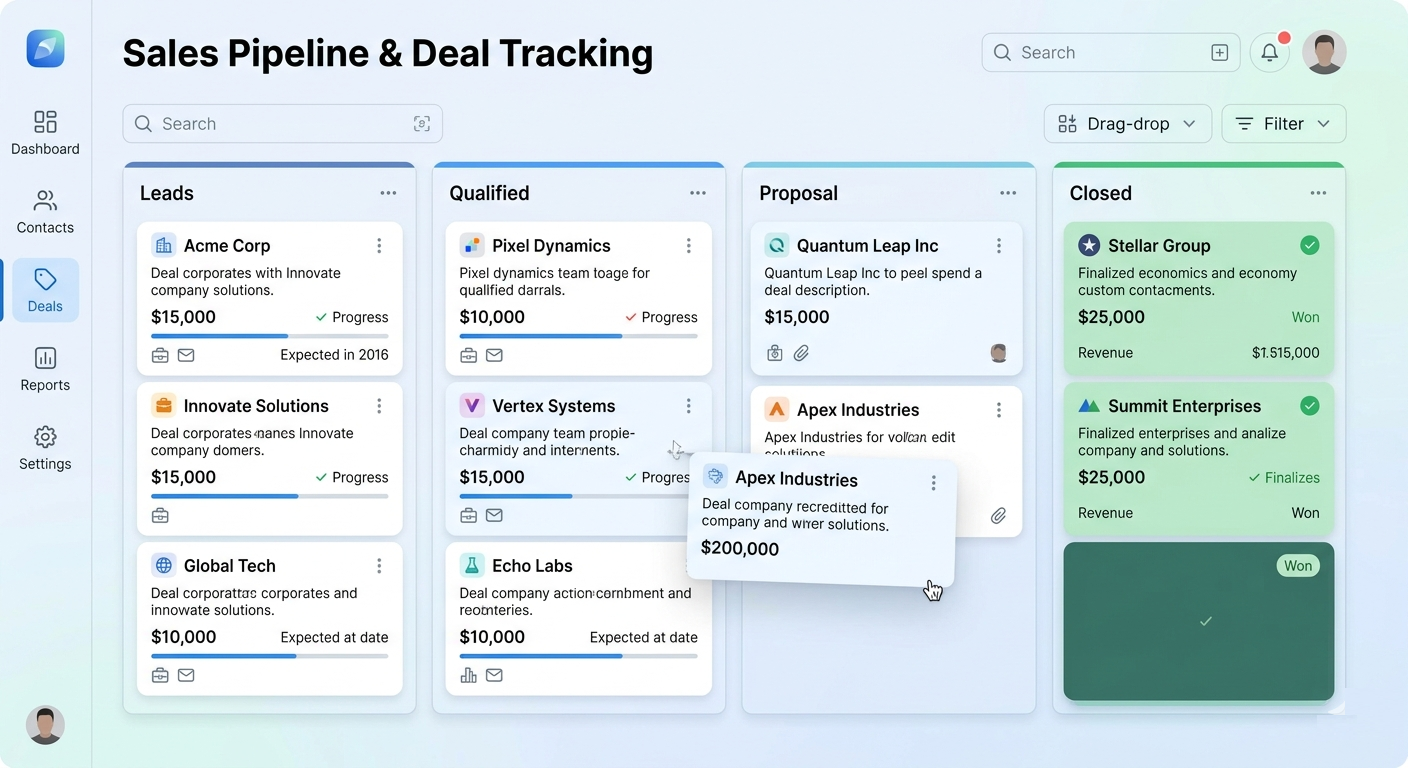The width and height of the screenshot is (1408, 768).
Task: Click the envelope icon on Pixel Dynamics card
Action: (493, 354)
